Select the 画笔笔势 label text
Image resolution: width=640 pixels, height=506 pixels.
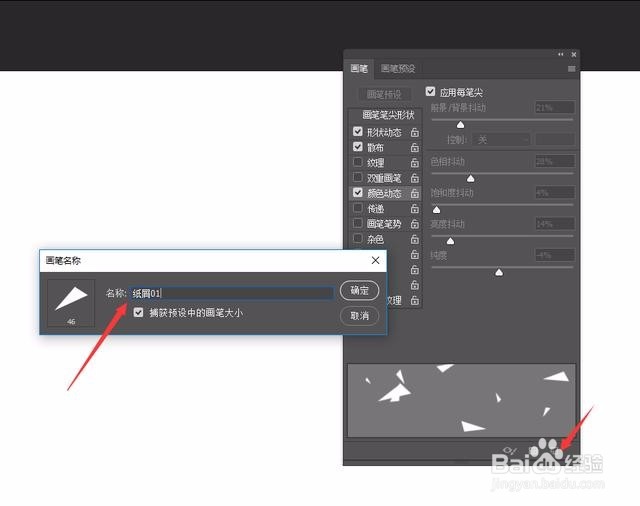[384, 224]
